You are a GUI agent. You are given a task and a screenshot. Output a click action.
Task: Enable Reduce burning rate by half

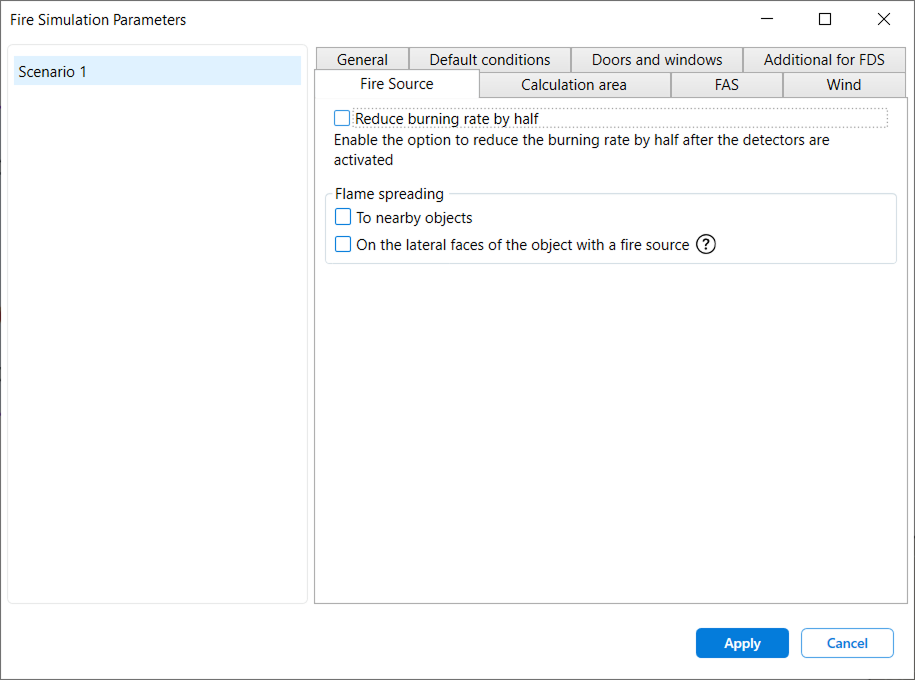343,118
